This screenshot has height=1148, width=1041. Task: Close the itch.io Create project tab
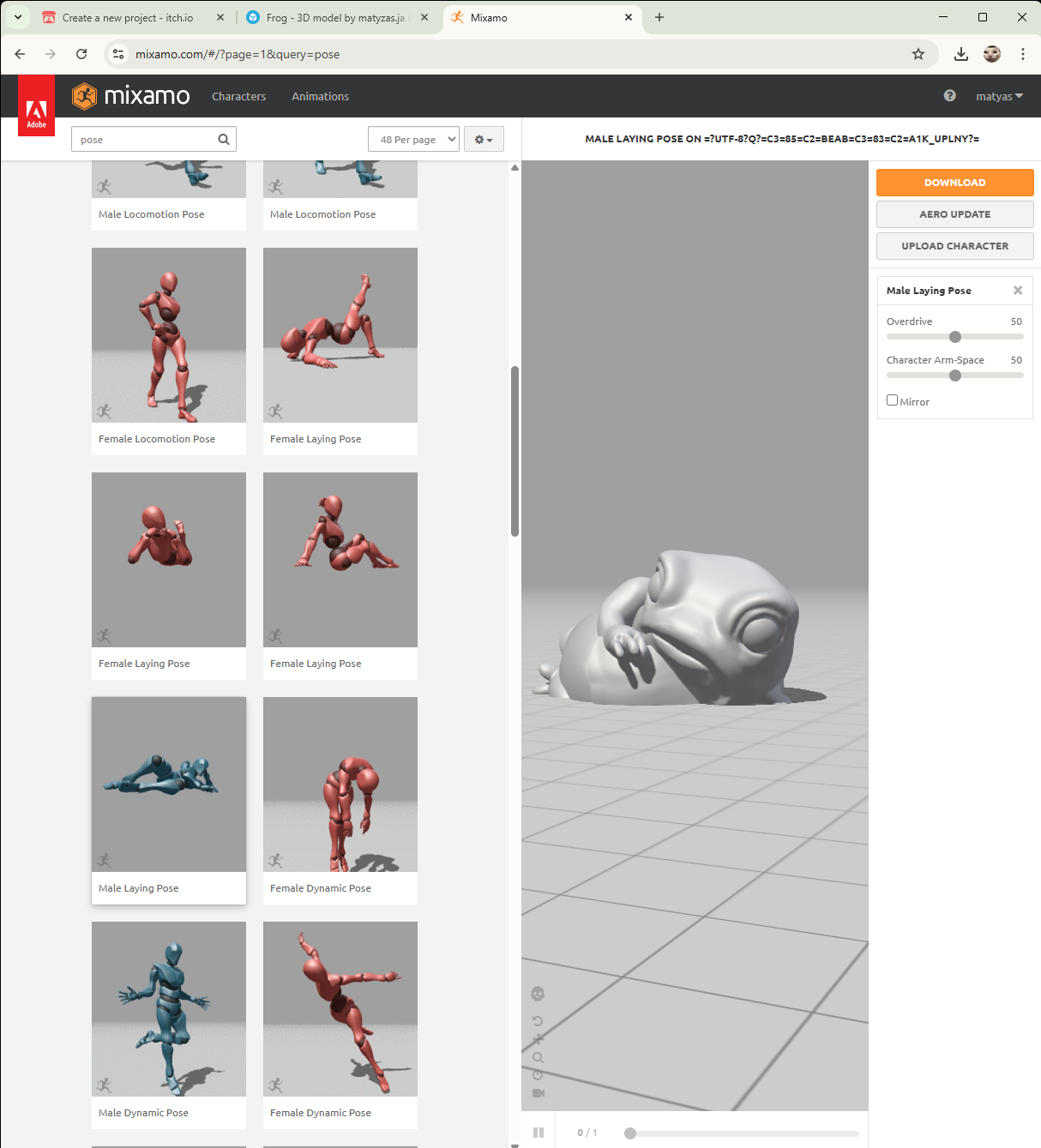tap(220, 17)
